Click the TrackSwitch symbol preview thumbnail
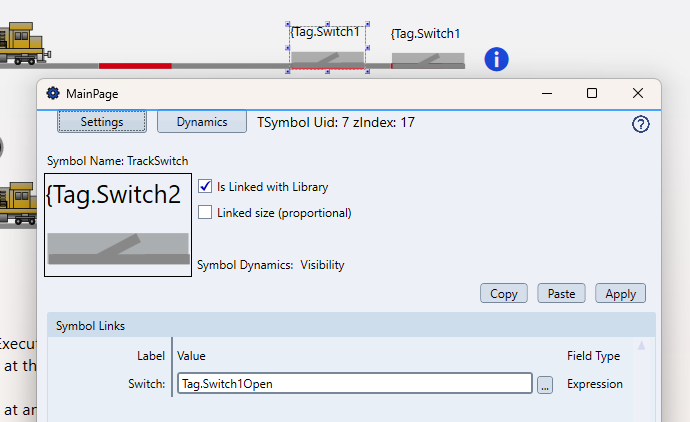 tap(118, 225)
